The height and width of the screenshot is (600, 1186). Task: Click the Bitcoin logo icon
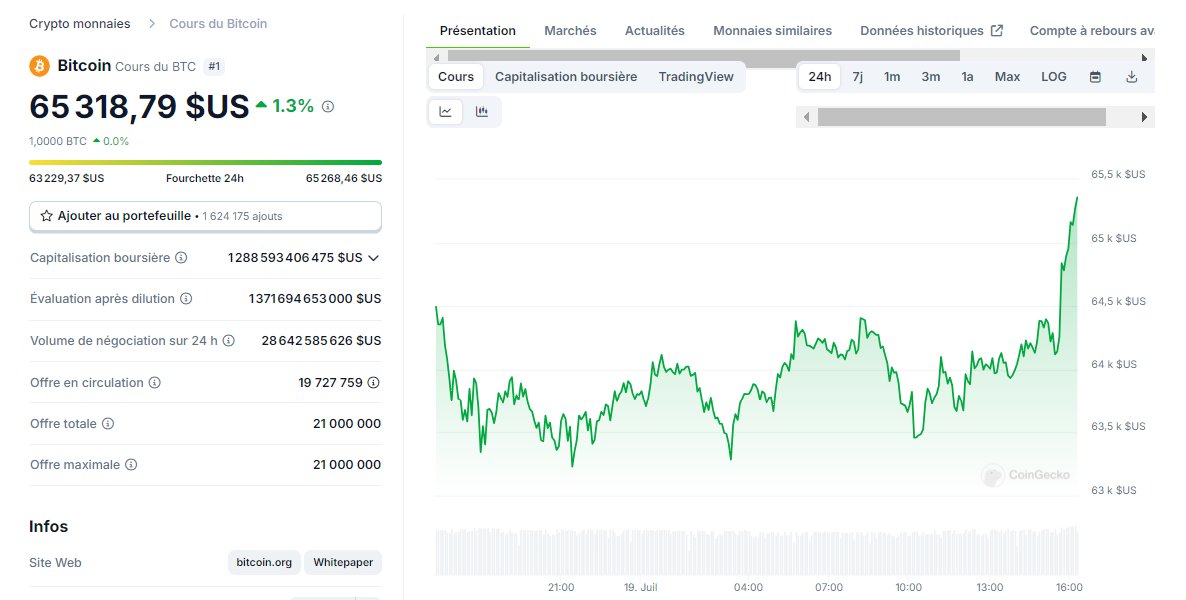point(39,66)
